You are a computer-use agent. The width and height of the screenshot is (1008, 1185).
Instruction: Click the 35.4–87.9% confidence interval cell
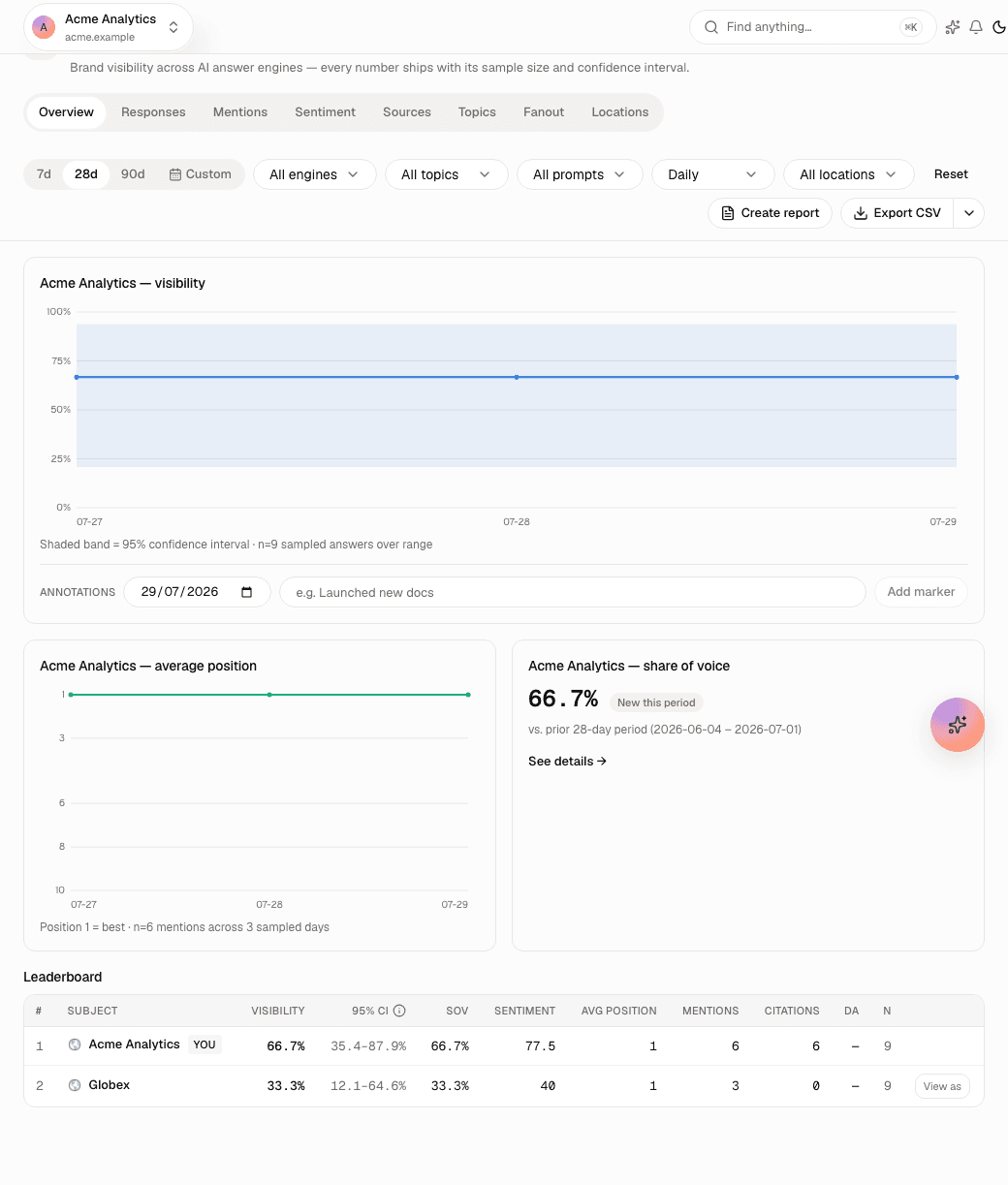(368, 1046)
